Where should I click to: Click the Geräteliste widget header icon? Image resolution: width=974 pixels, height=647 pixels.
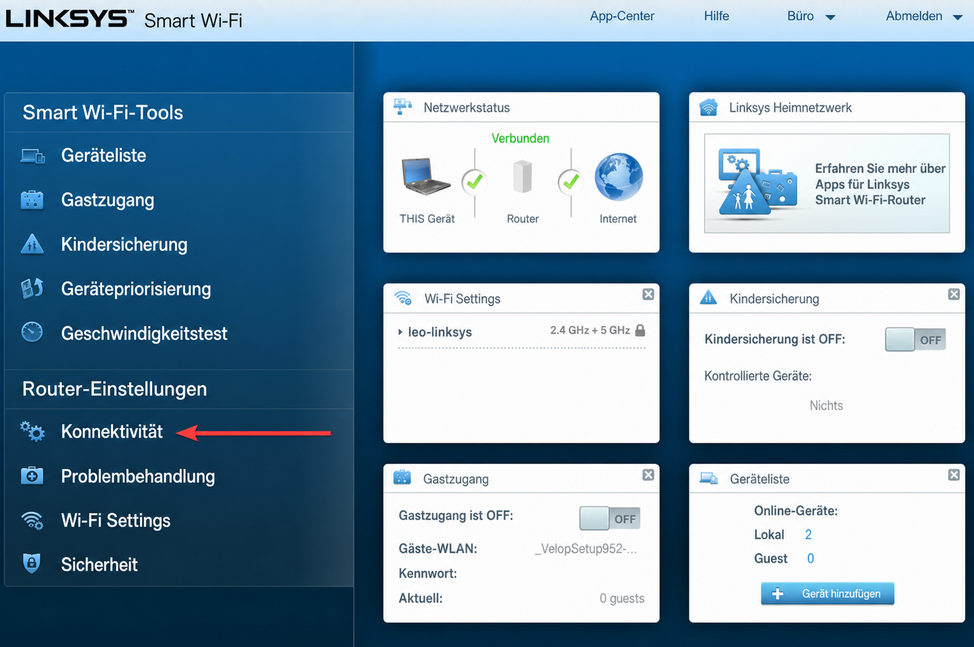tap(709, 478)
